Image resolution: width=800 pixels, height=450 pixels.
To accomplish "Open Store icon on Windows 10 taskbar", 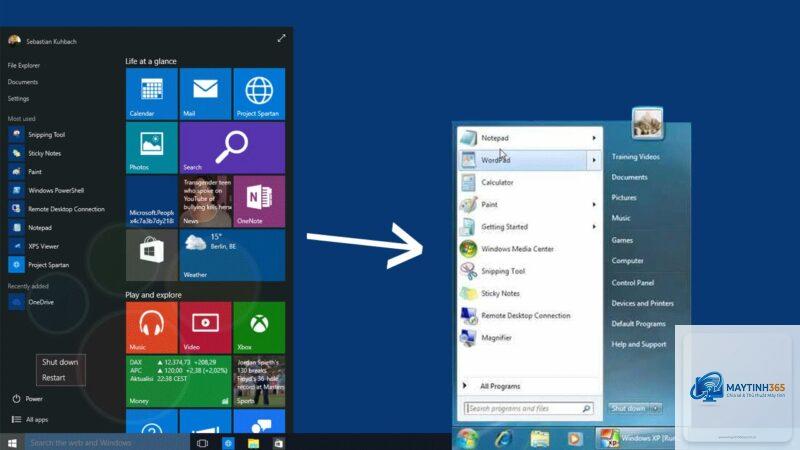I will point(279,443).
